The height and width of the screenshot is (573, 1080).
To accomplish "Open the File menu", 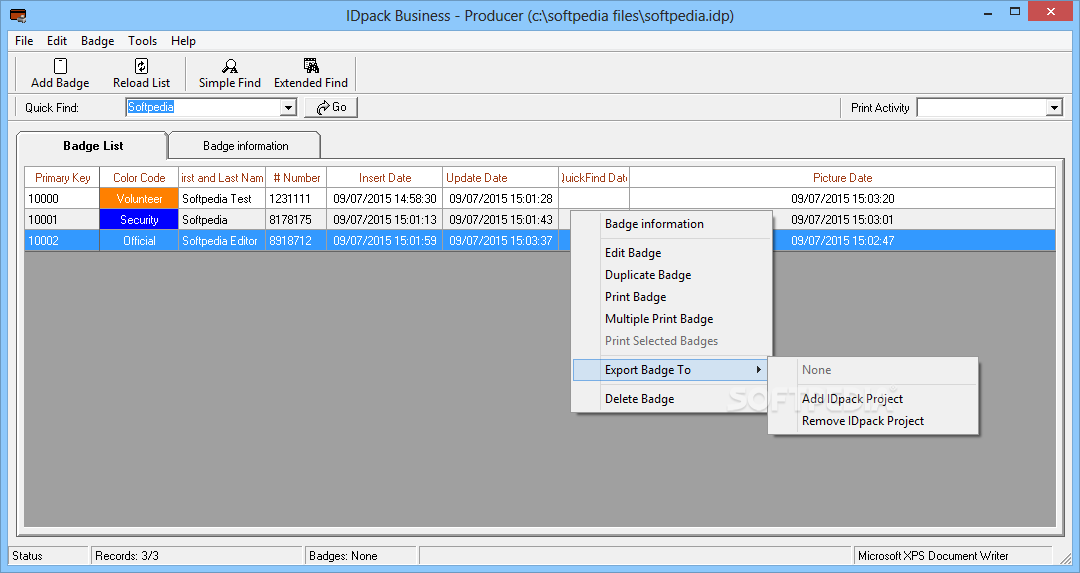I will (24, 41).
